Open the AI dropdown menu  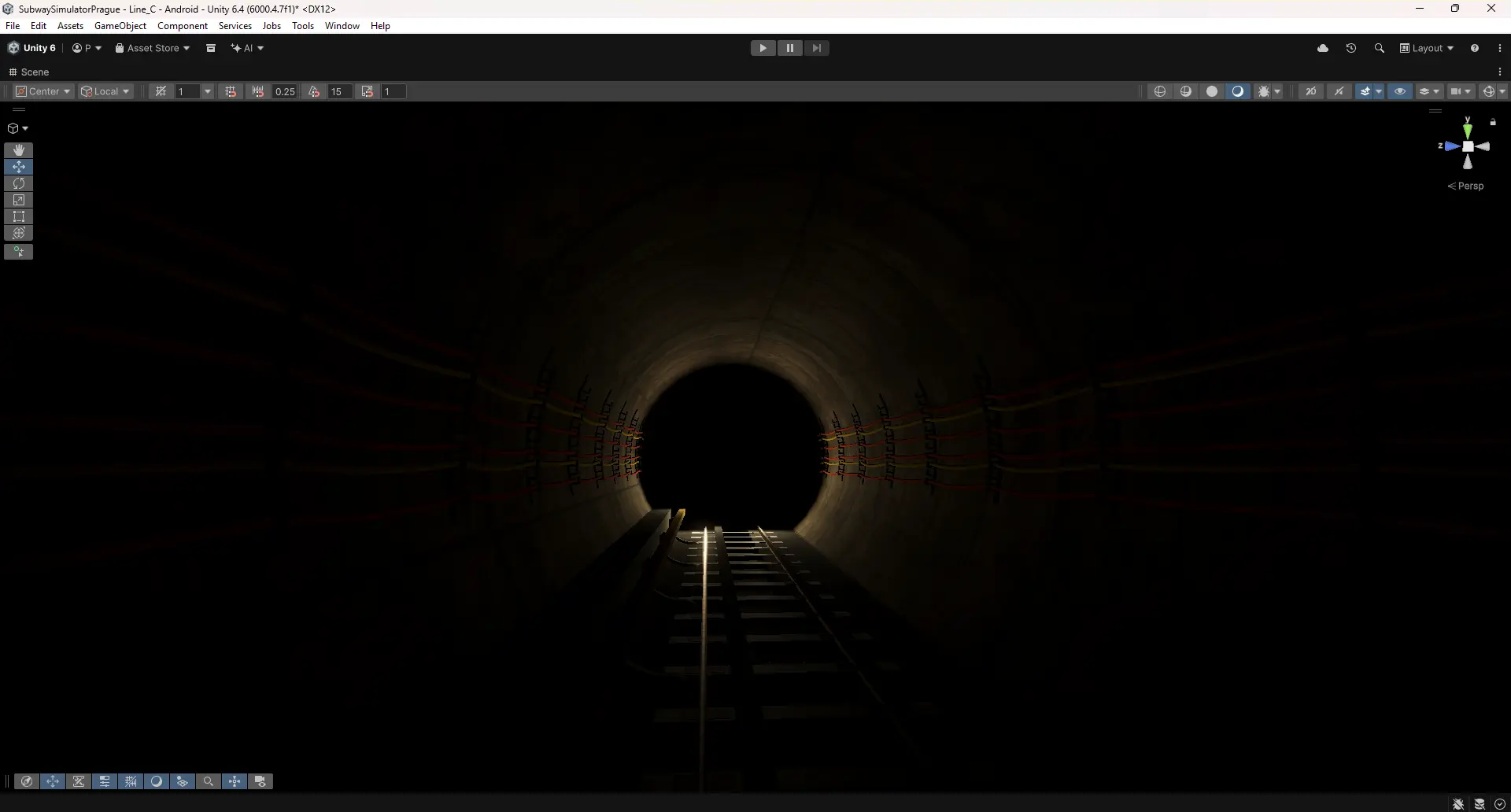tap(247, 48)
